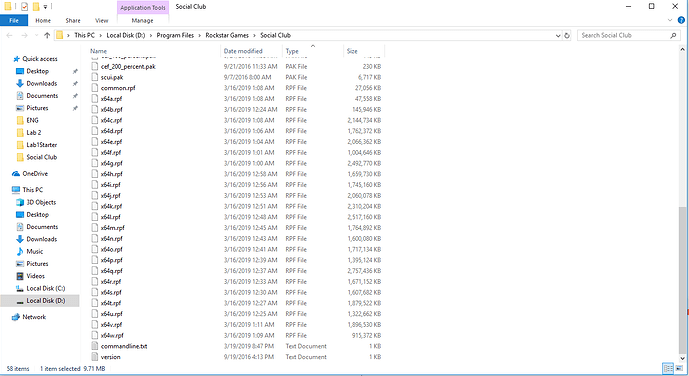Open Local Disk (C:) in the sidebar

[46, 288]
